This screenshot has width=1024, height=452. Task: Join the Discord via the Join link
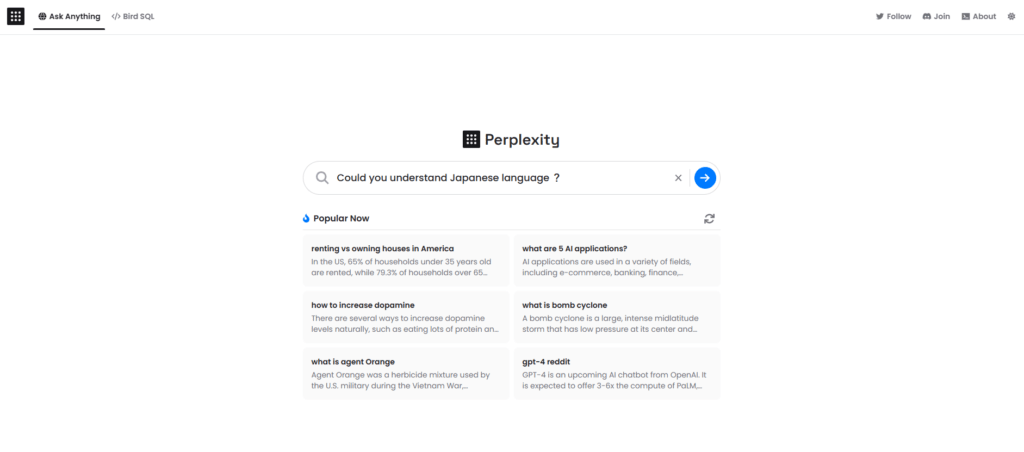click(x=936, y=16)
